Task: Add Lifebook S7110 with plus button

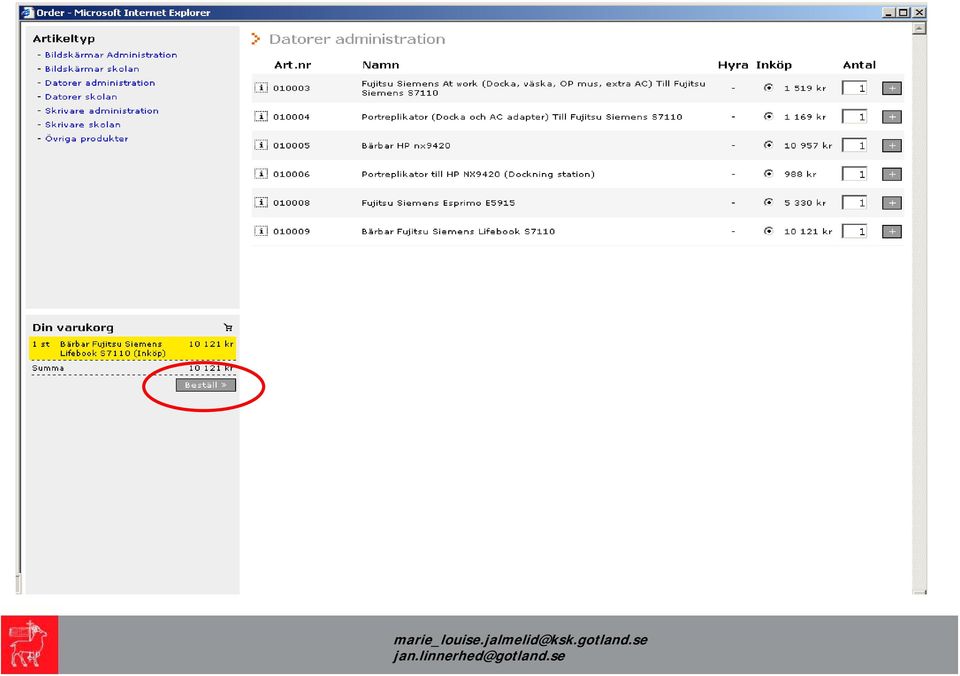Action: 891,232
